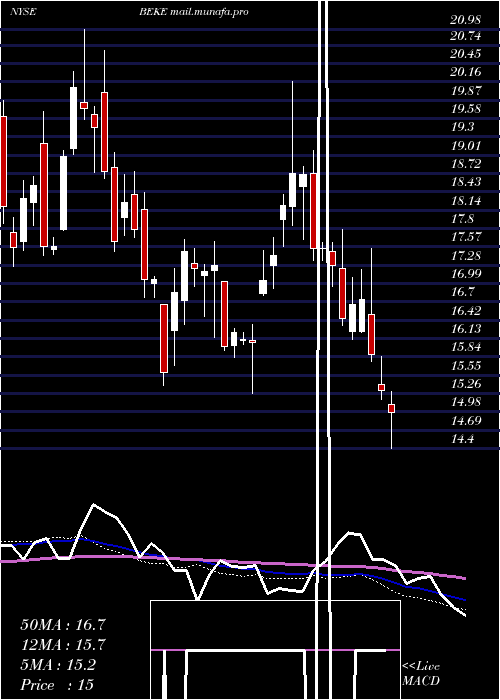Click the 50MA : 16.7 readout
Screen dimensions: 500x700
63,625
